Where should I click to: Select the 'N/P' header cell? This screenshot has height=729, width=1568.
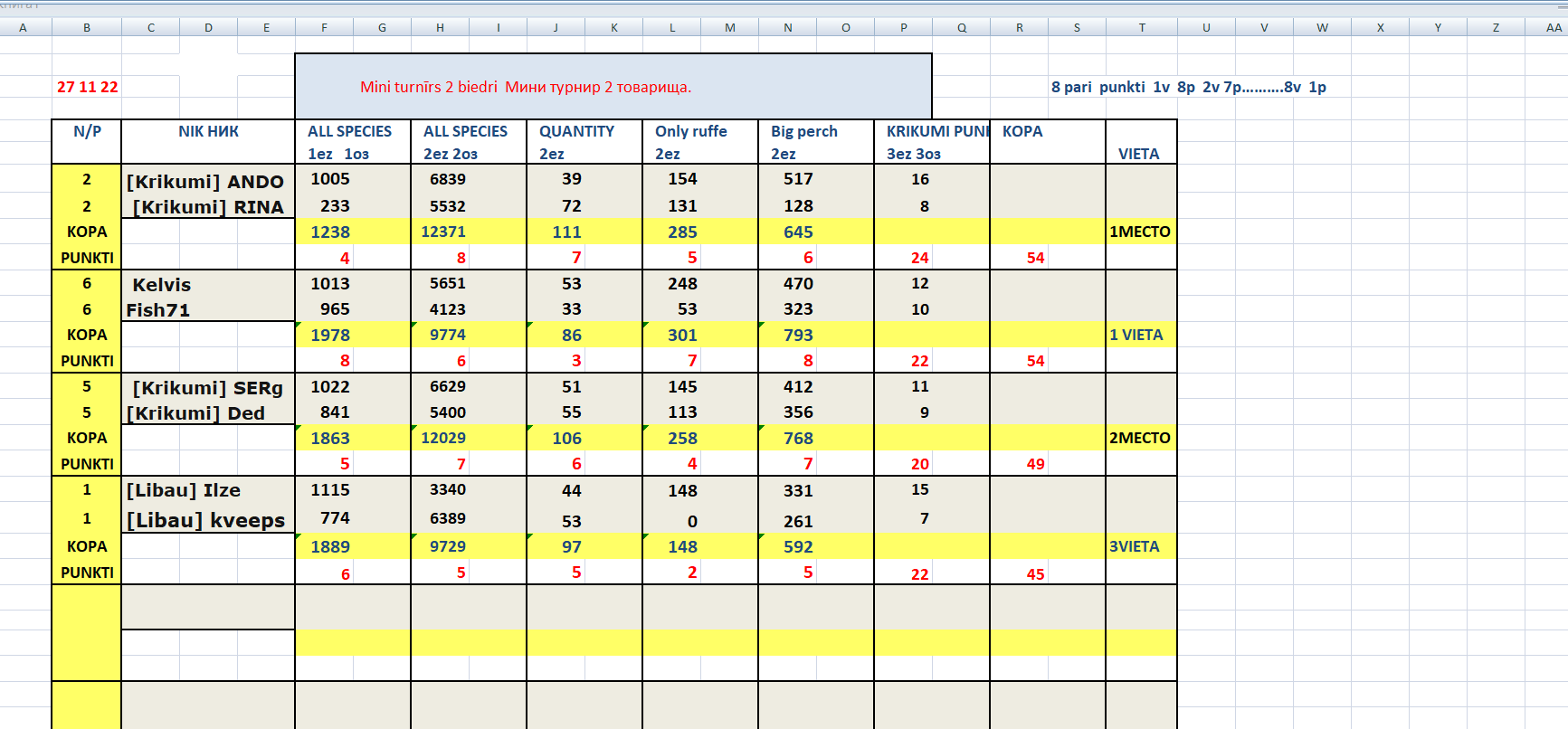pyautogui.click(x=87, y=131)
